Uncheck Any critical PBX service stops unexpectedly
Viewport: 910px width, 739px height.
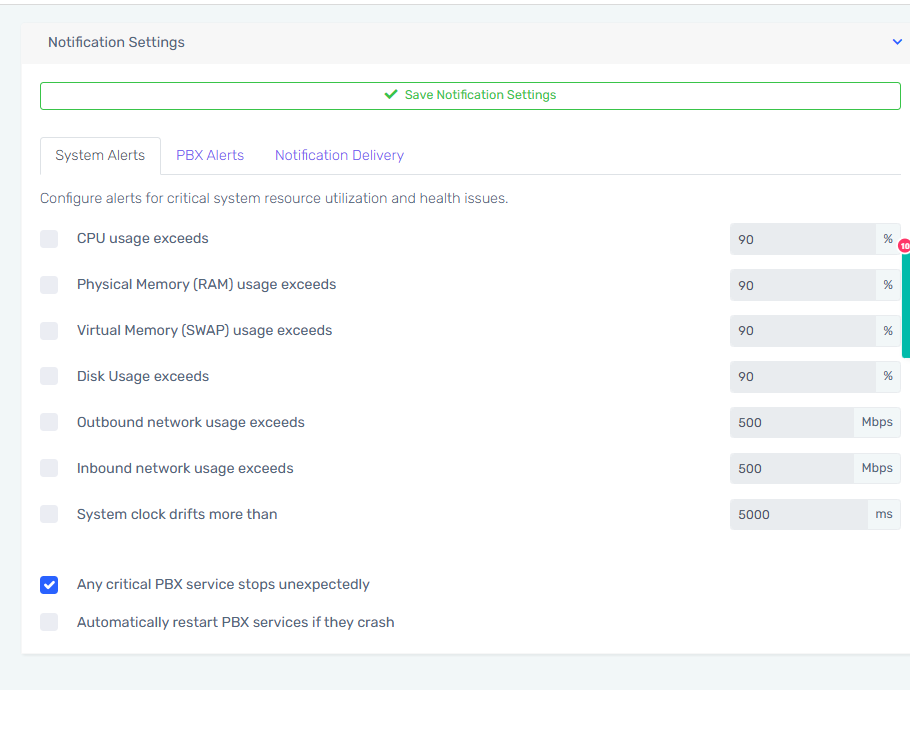49,585
